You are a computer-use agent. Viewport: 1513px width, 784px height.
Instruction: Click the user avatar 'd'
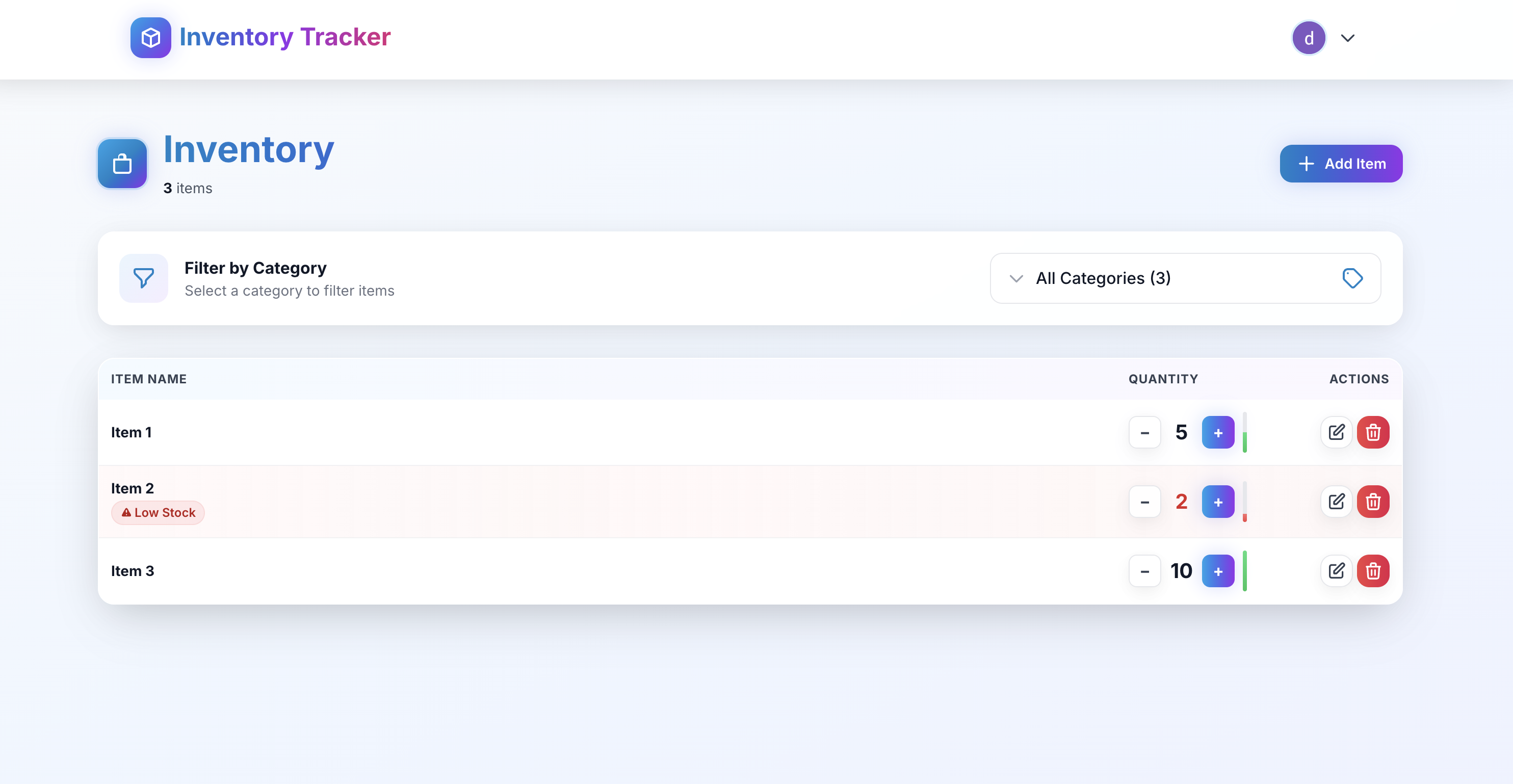(1309, 38)
